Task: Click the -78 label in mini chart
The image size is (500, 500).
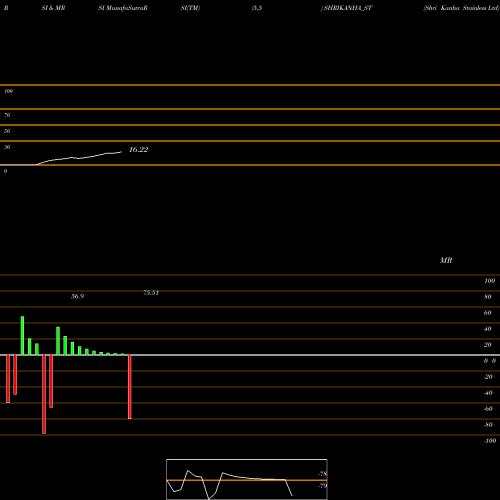Action: [x=323, y=474]
